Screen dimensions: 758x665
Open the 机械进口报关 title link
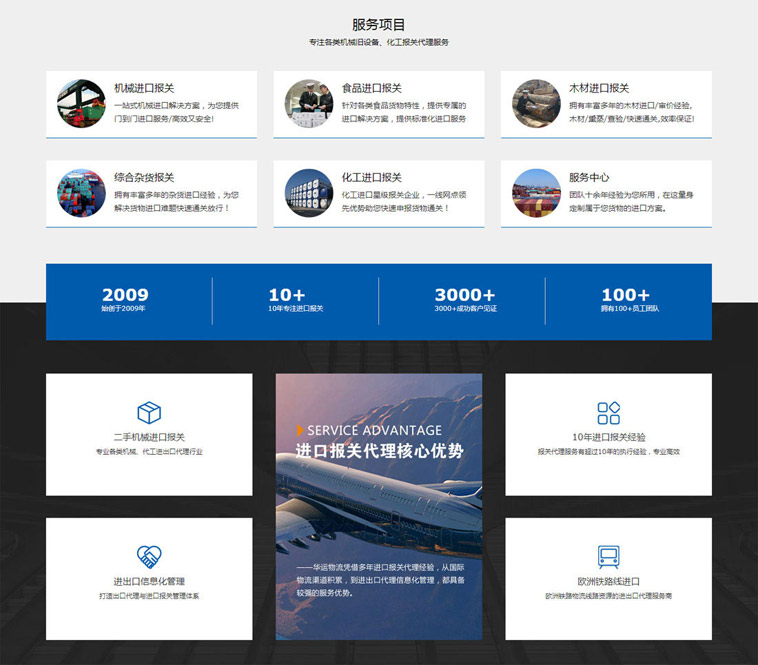tap(144, 88)
